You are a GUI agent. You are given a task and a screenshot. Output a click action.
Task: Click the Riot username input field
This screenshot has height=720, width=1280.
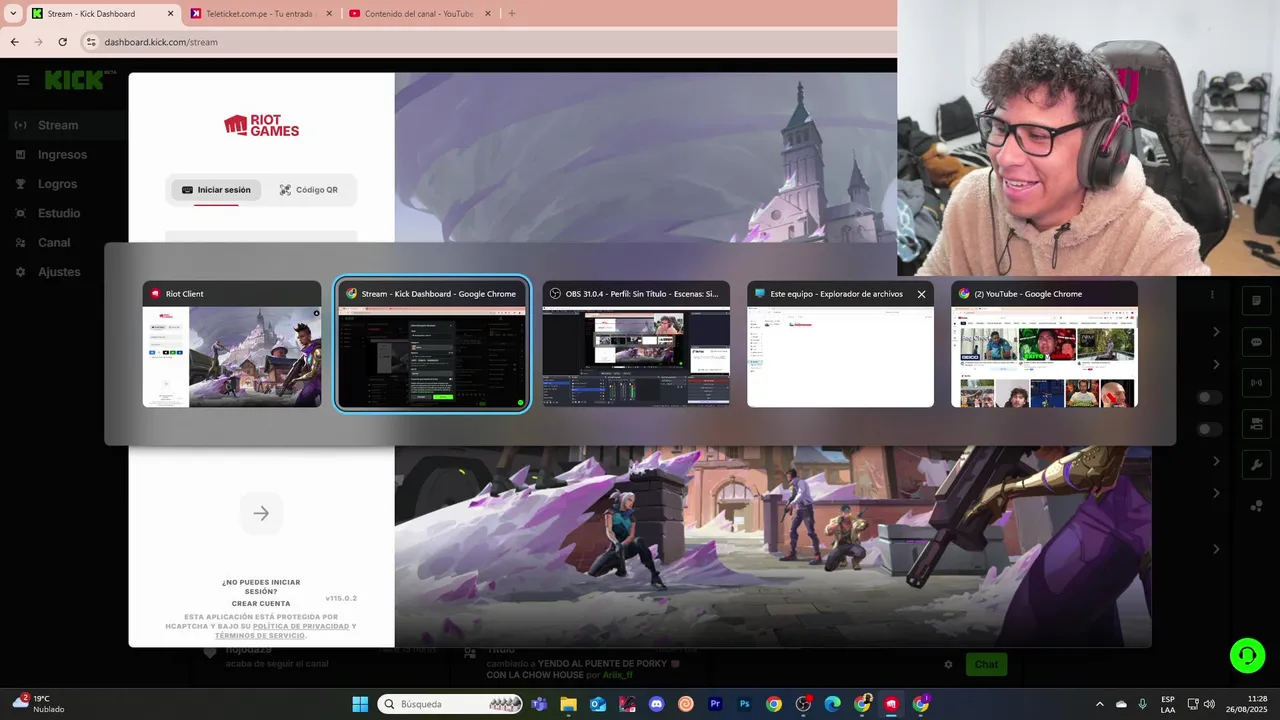pyautogui.click(x=261, y=237)
